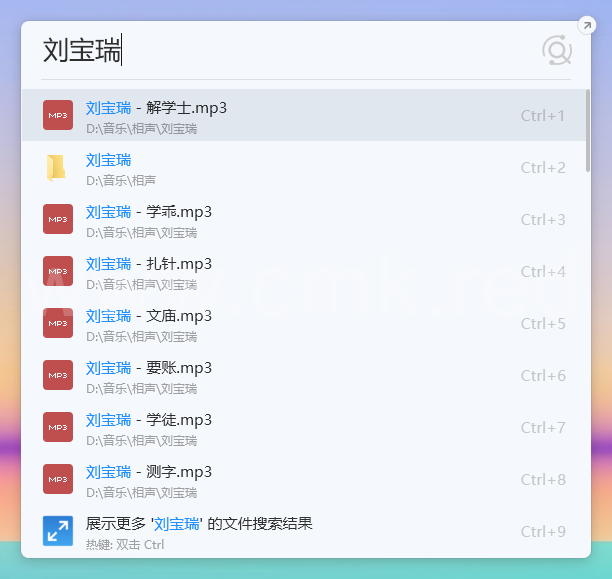Click the 刘宝瑞 folder icon
The height and width of the screenshot is (579, 612).
58,167
